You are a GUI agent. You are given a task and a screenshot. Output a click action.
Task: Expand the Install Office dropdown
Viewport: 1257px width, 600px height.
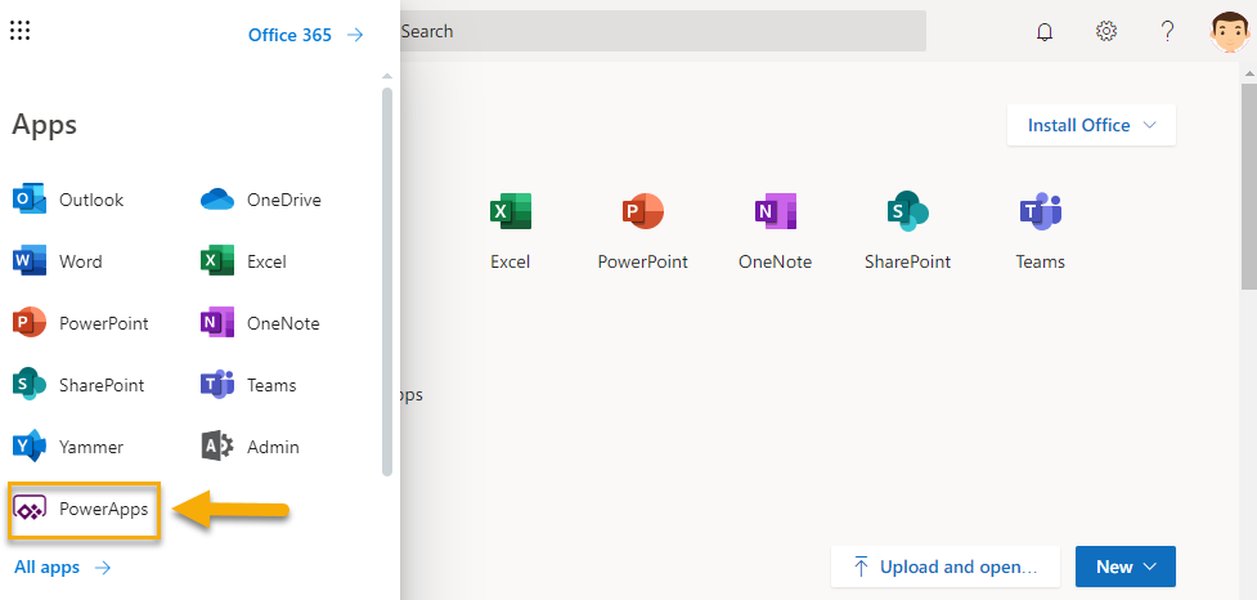point(1090,125)
